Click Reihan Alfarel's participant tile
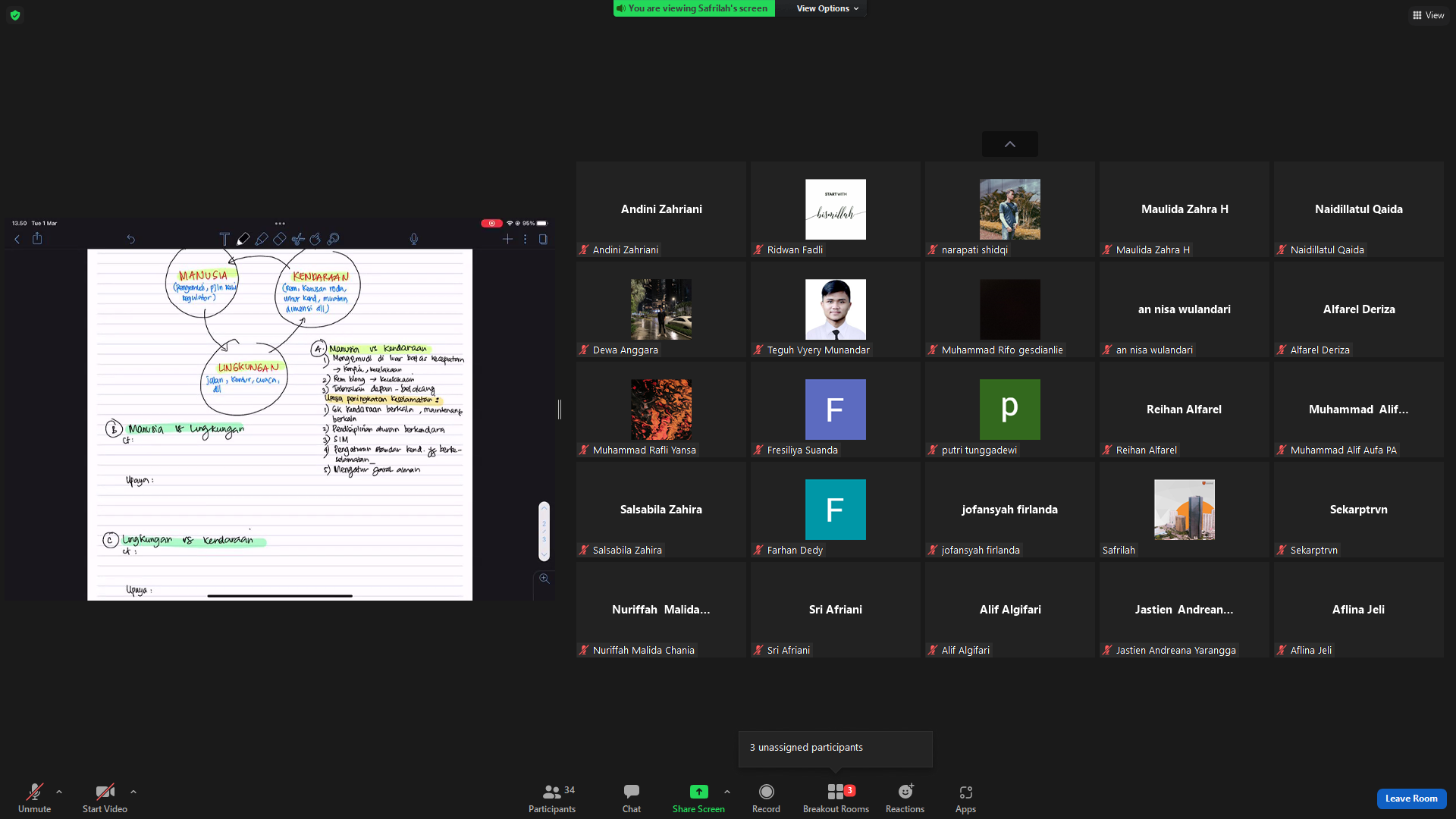This screenshot has width=1456, height=819. [1185, 409]
